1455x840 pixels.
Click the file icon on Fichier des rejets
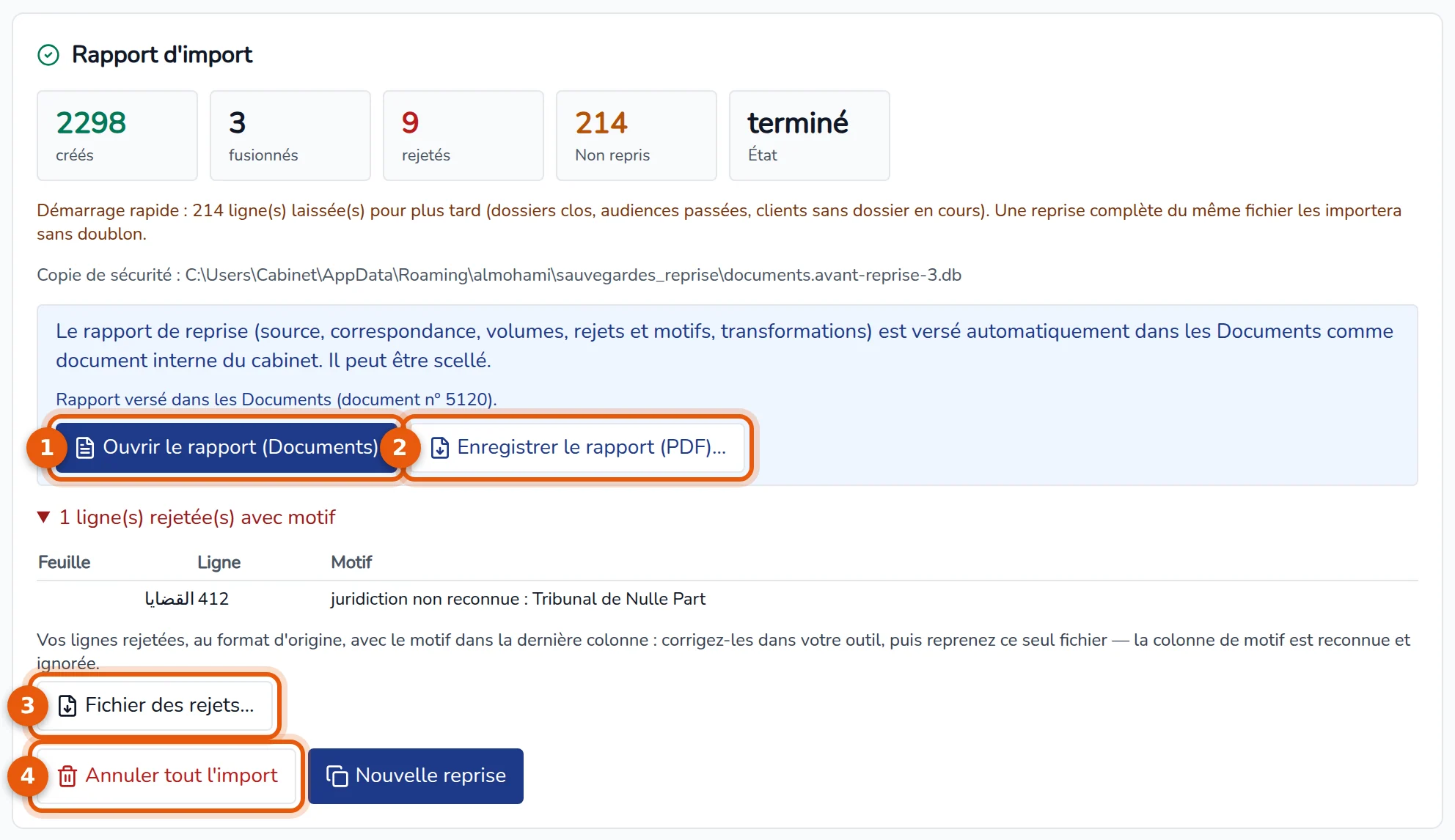pos(67,705)
